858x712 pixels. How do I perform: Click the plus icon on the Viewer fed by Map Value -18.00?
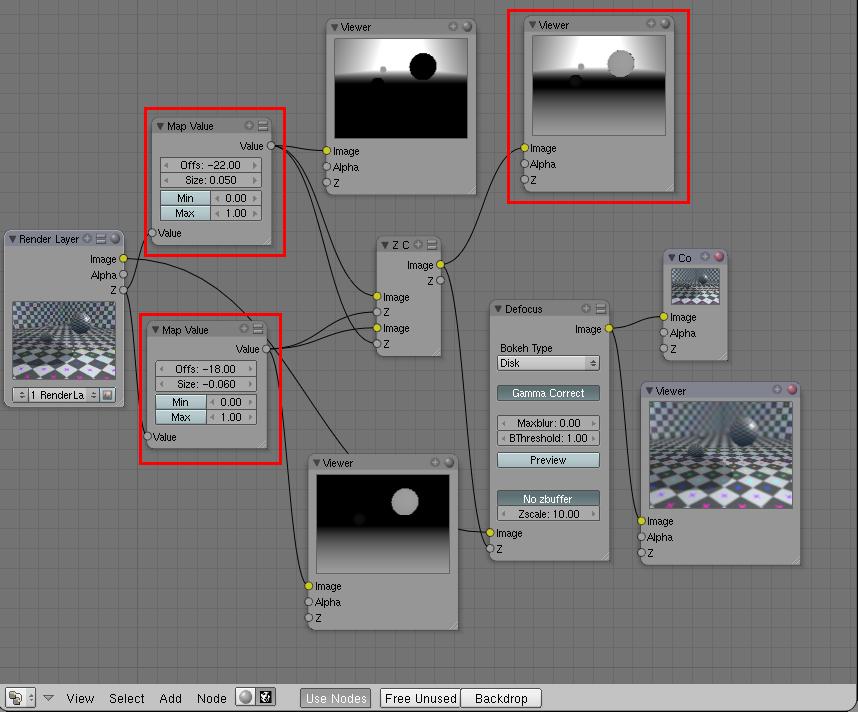(435, 462)
